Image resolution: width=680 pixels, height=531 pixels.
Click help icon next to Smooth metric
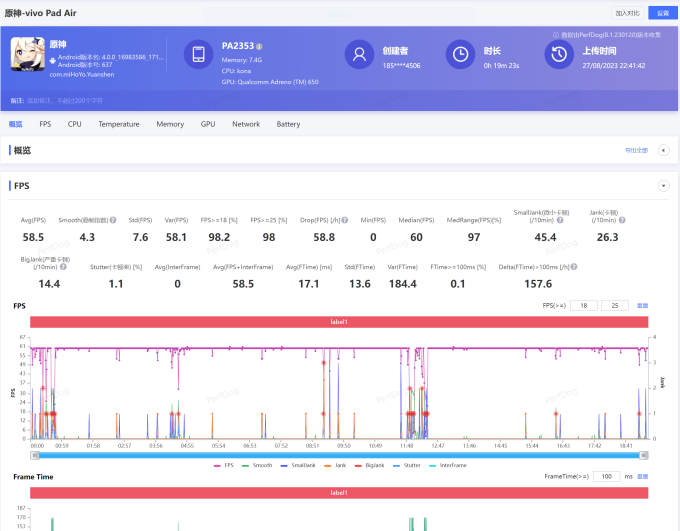(x=113, y=220)
